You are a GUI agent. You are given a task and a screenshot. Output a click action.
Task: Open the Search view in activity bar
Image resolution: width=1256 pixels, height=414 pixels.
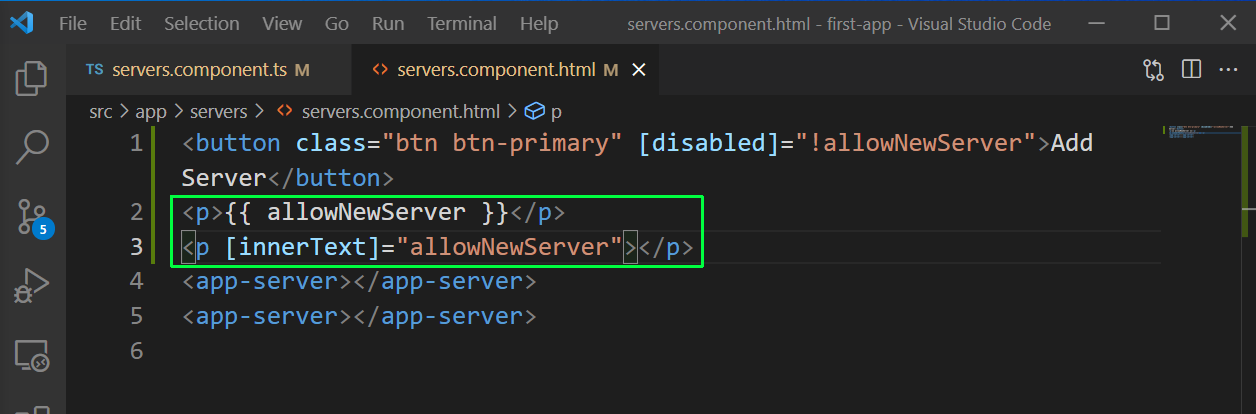32,147
